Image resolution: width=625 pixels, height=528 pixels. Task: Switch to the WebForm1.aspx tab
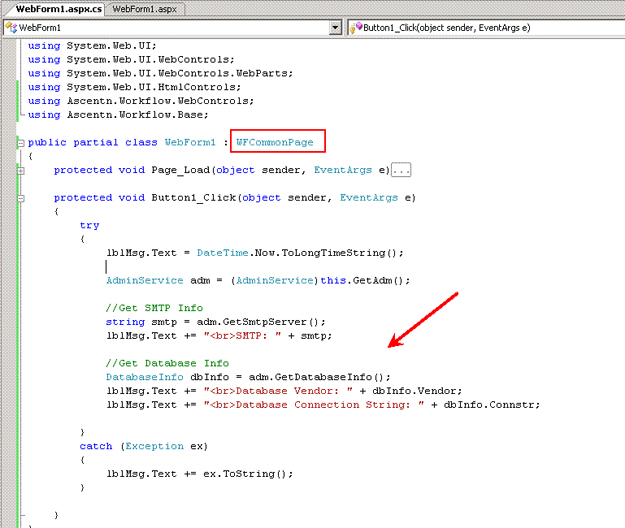[143, 8]
